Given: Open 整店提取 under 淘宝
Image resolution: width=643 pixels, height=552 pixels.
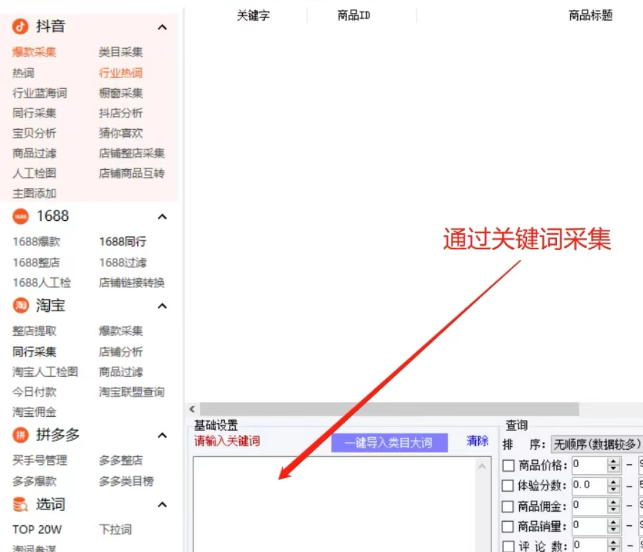Looking at the screenshot, I should tap(34, 331).
